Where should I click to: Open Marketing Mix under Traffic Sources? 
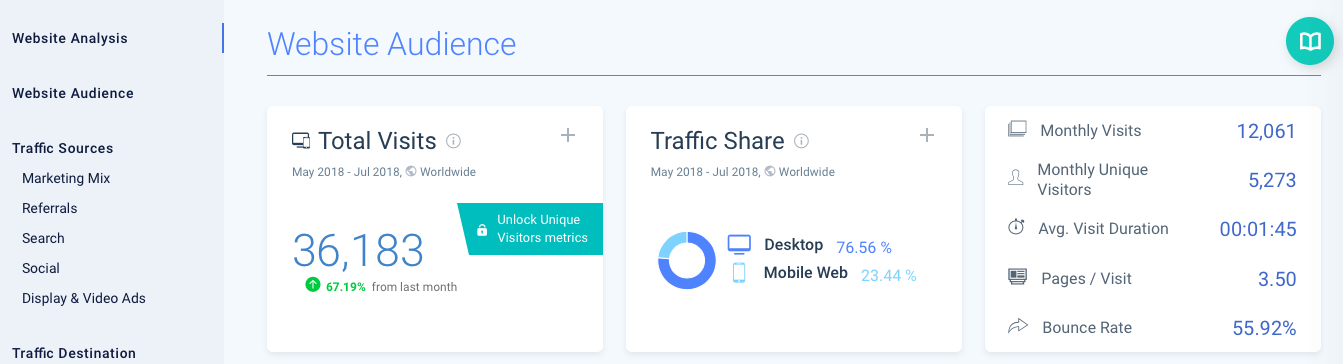(x=66, y=178)
